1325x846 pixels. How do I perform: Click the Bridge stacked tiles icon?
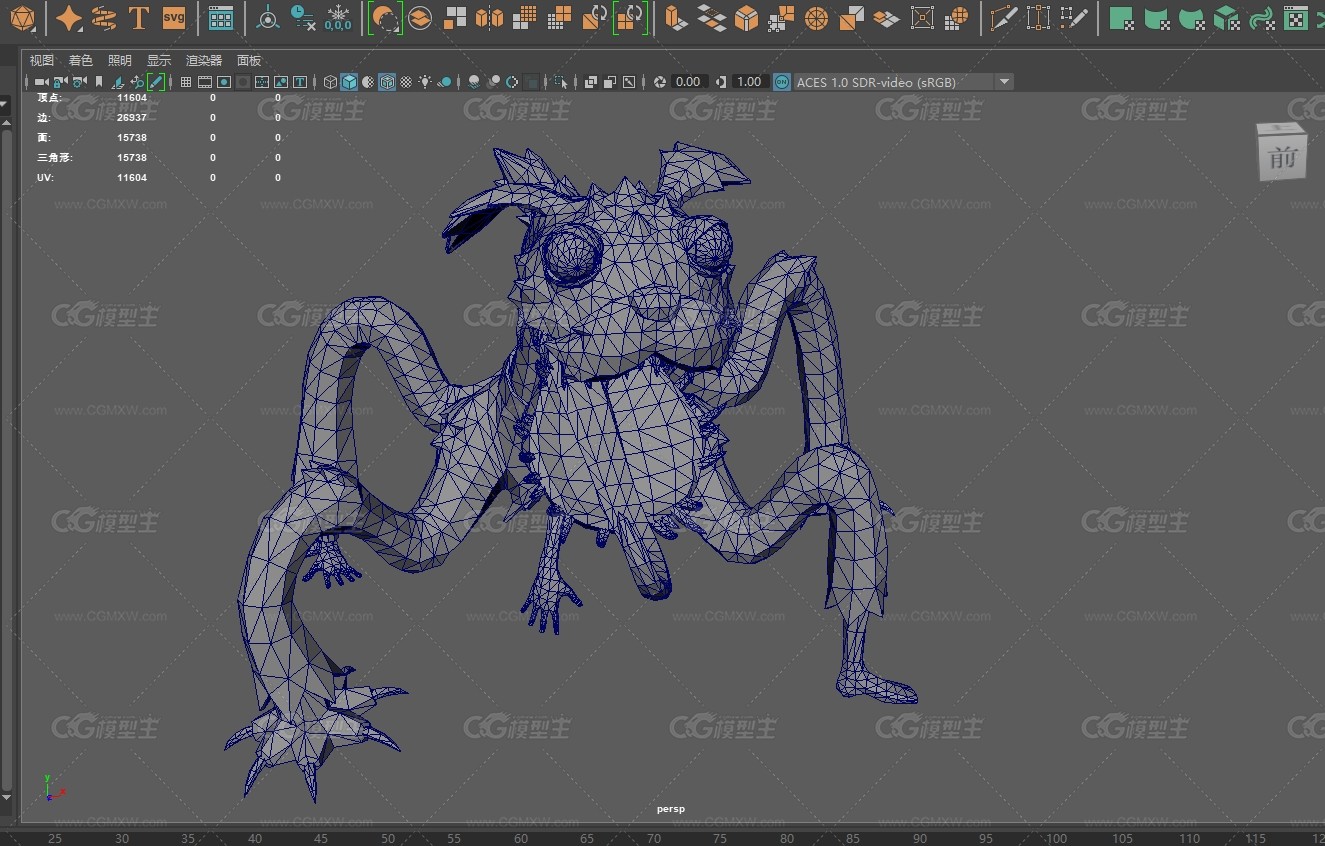tap(711, 17)
